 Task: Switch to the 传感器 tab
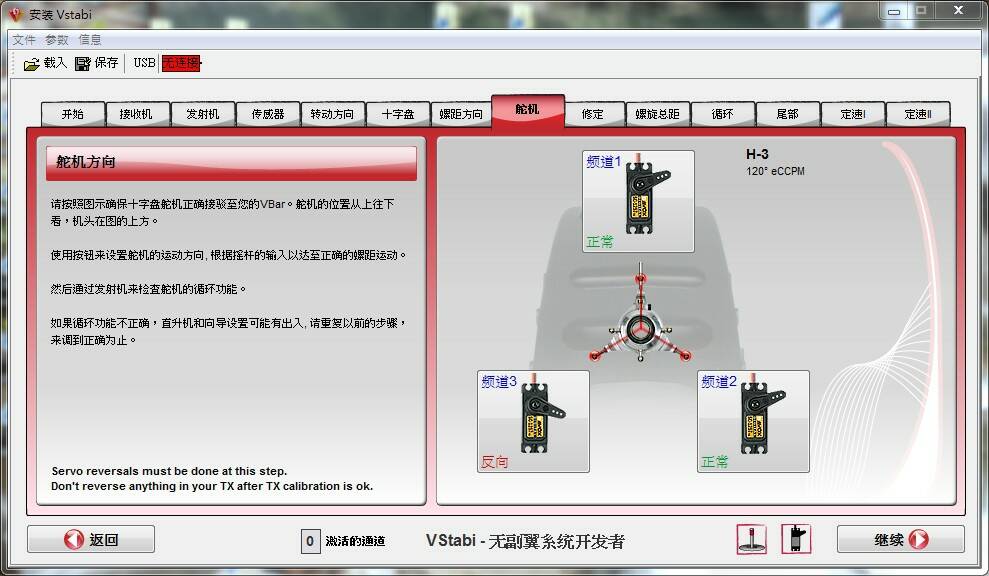point(267,114)
